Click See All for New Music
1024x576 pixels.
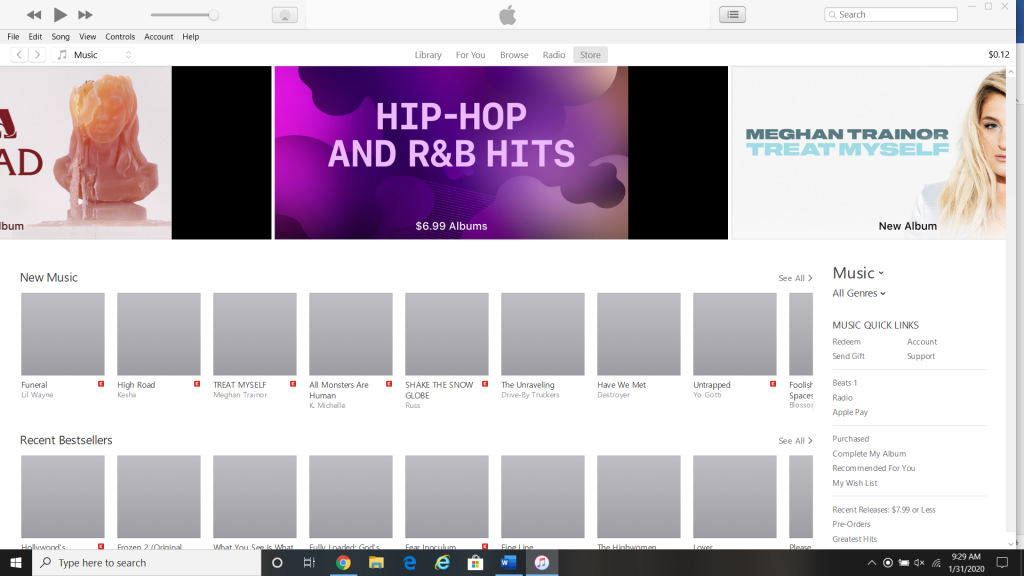point(795,278)
